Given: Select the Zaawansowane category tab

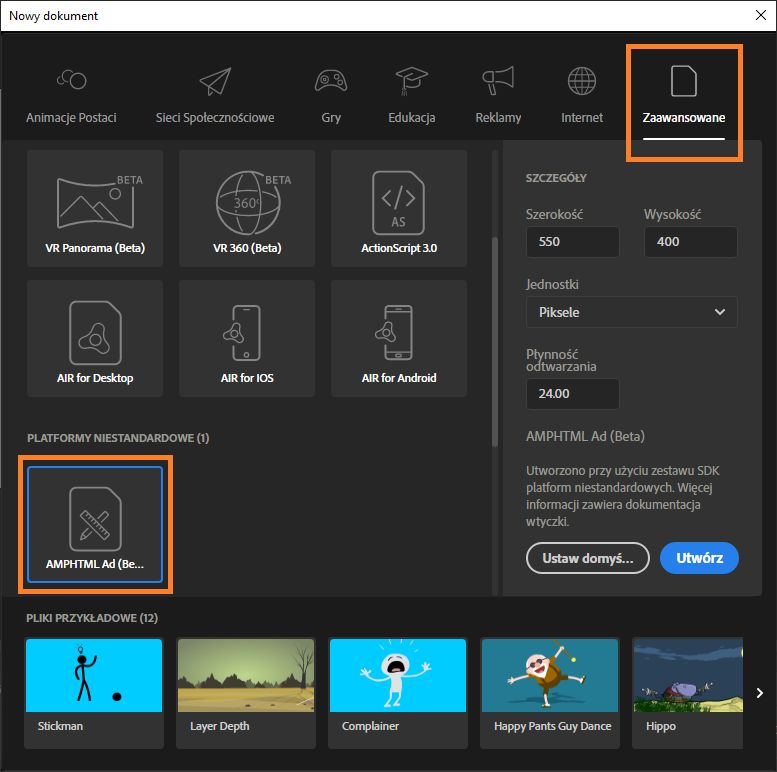Looking at the screenshot, I should 684,102.
